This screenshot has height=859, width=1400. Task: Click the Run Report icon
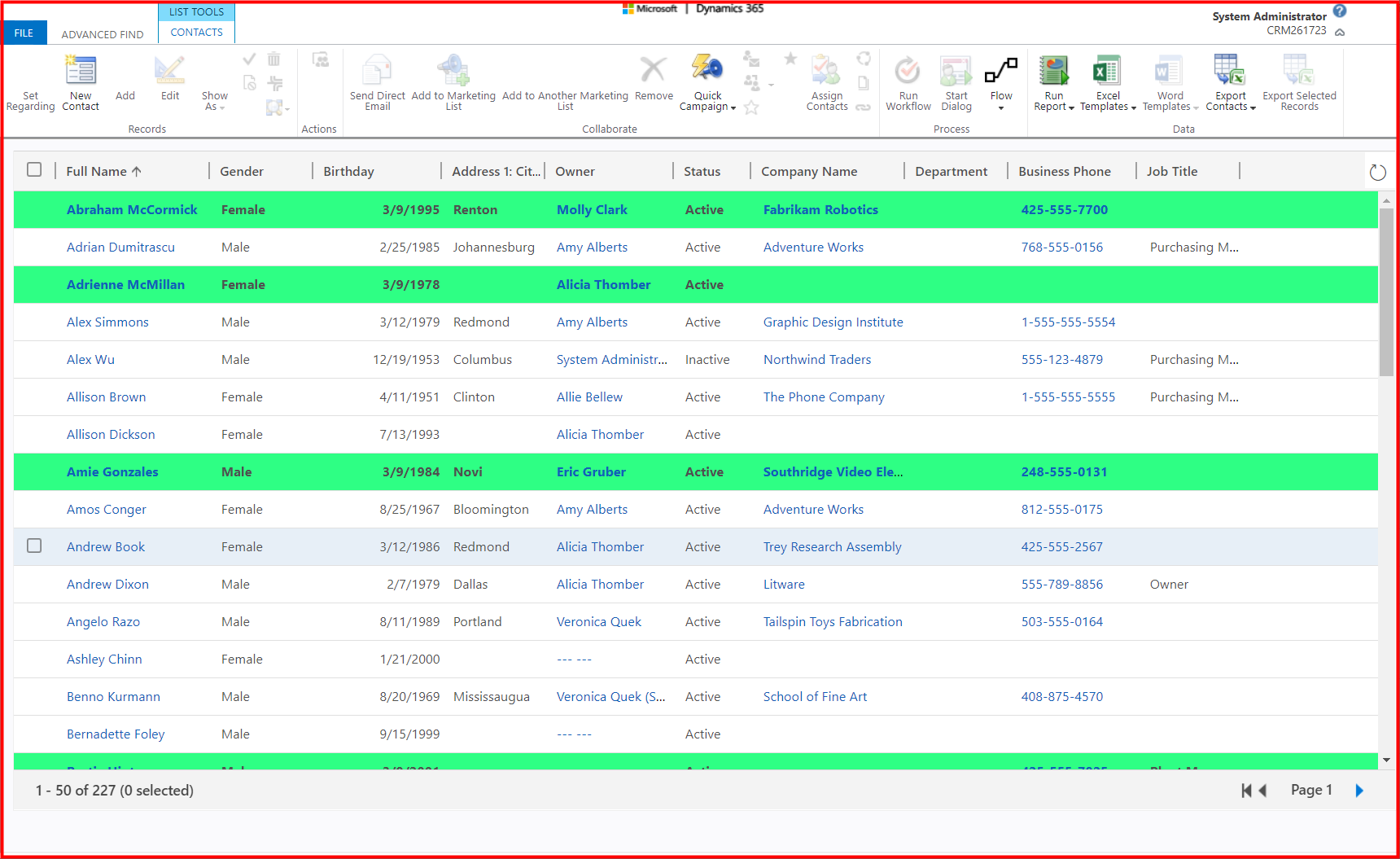tap(1053, 71)
